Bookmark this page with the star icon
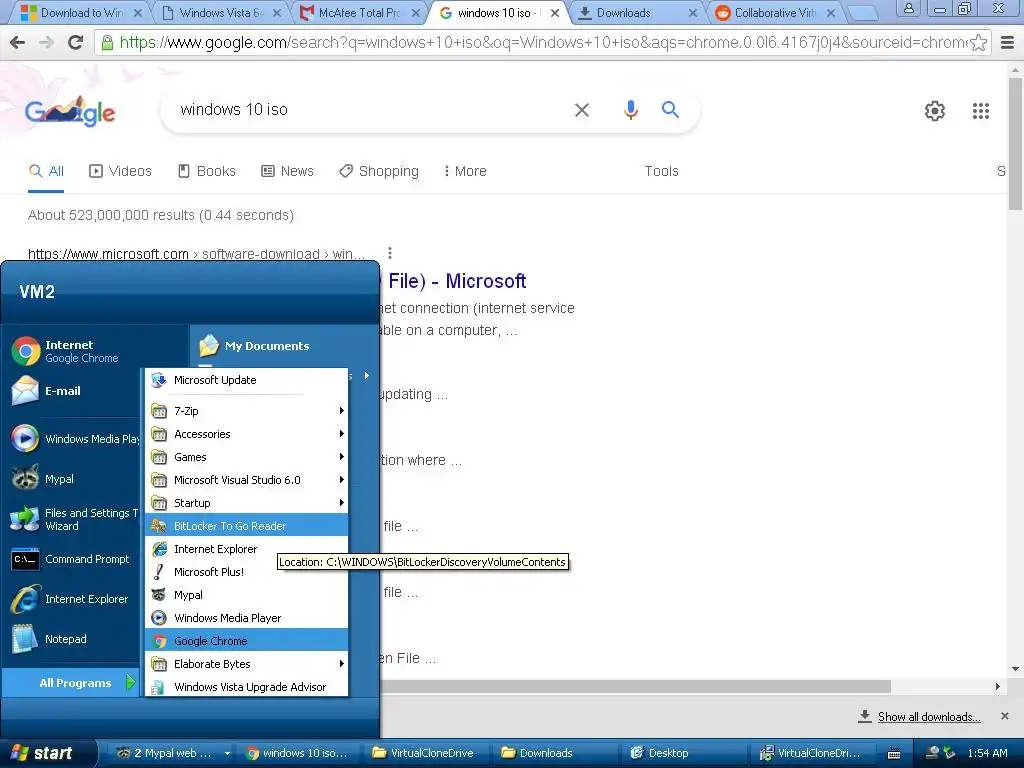The width and height of the screenshot is (1024, 768). coord(978,43)
